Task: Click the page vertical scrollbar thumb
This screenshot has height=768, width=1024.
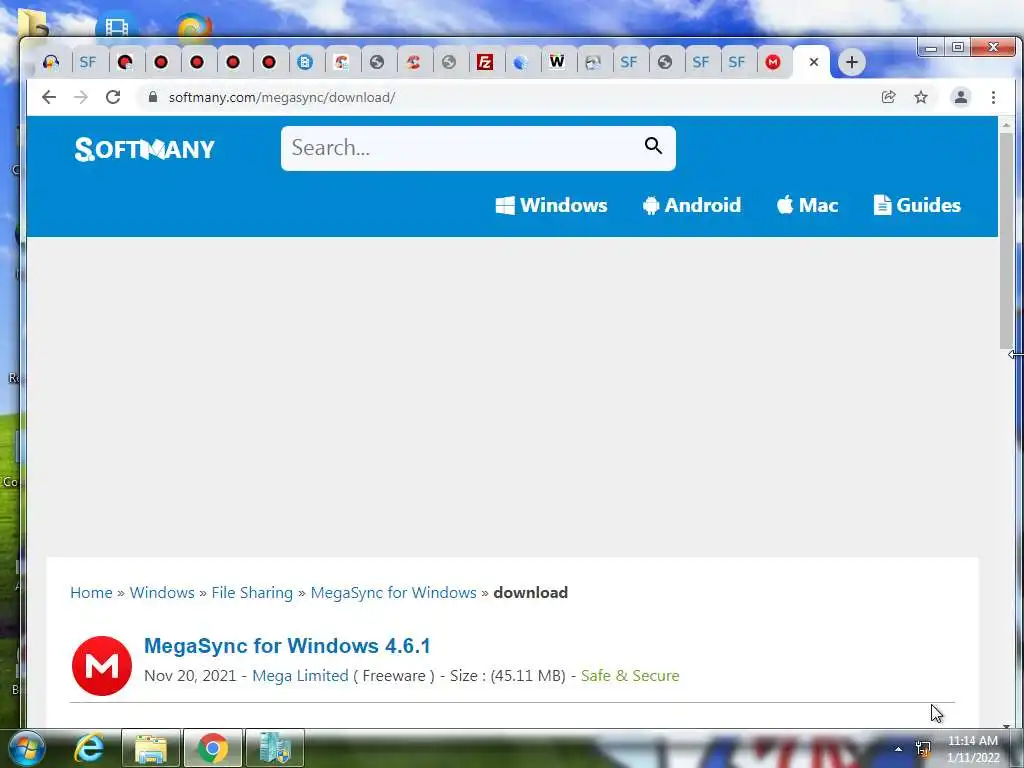Action: point(1006,240)
